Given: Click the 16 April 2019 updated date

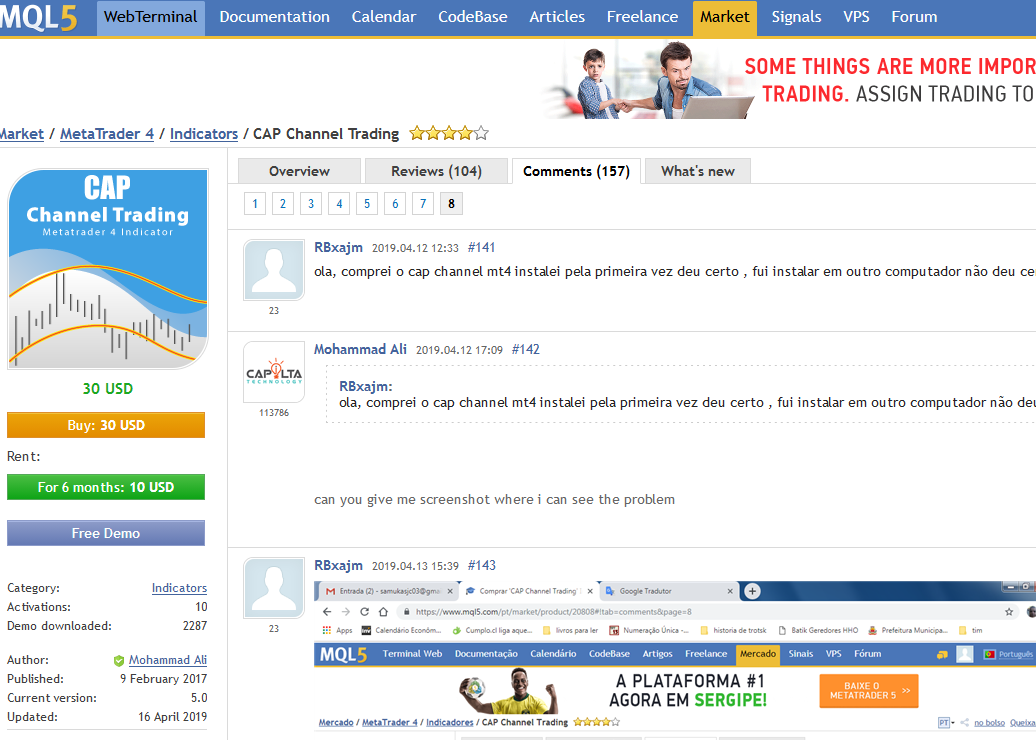Looking at the screenshot, I should coord(172,717).
